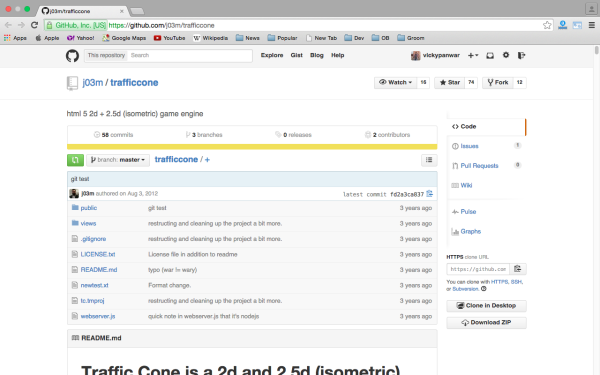This screenshot has width=600, height=375.
Task: Open vickypanwar profile
Action: 435,55
